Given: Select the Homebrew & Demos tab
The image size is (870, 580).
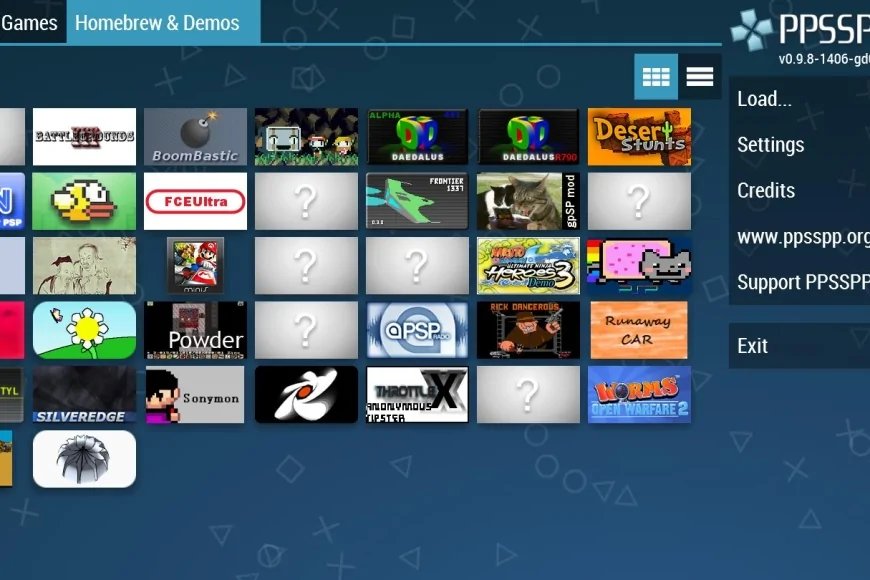Looking at the screenshot, I should pyautogui.click(x=163, y=22).
